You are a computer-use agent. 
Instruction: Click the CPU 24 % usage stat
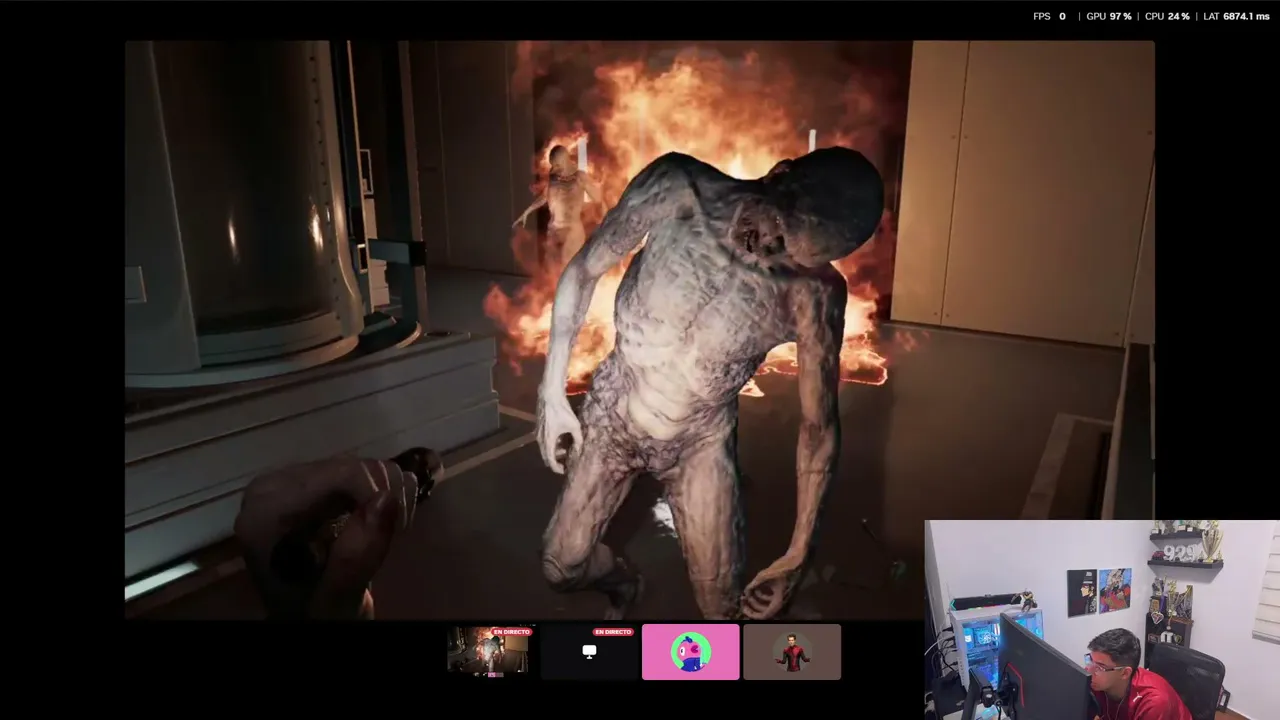pyautogui.click(x=1167, y=17)
